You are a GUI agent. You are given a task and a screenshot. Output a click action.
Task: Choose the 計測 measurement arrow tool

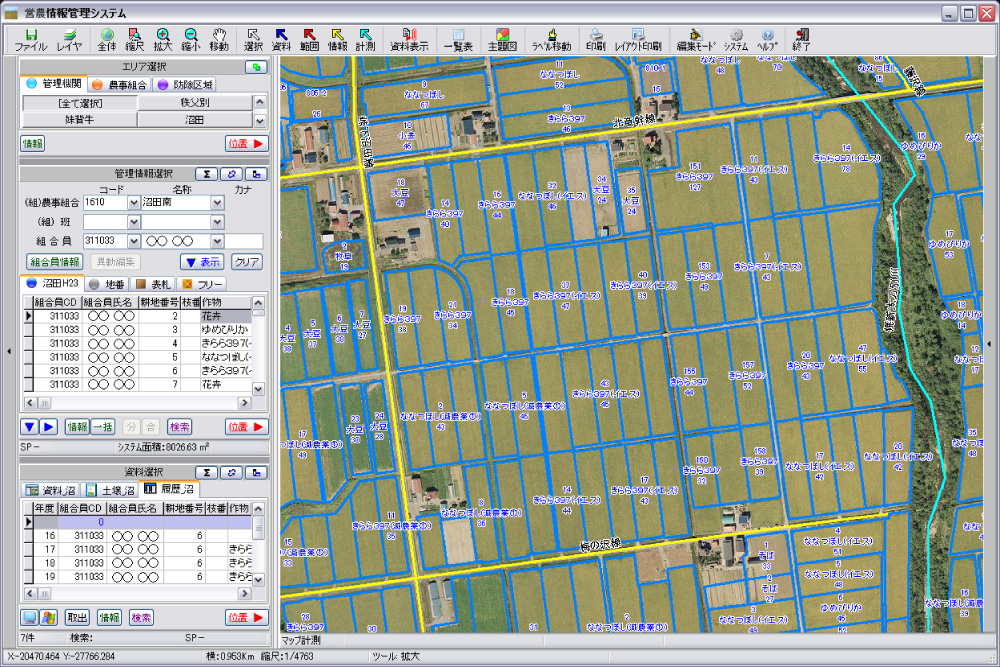click(x=365, y=39)
